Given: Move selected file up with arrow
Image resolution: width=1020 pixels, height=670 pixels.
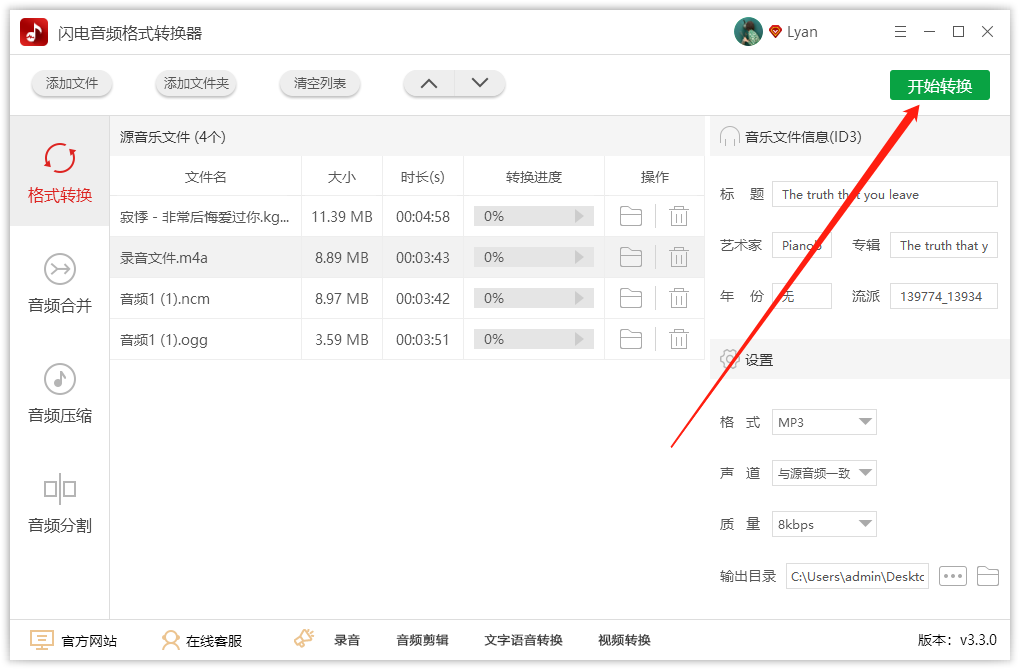Looking at the screenshot, I should pos(429,84).
